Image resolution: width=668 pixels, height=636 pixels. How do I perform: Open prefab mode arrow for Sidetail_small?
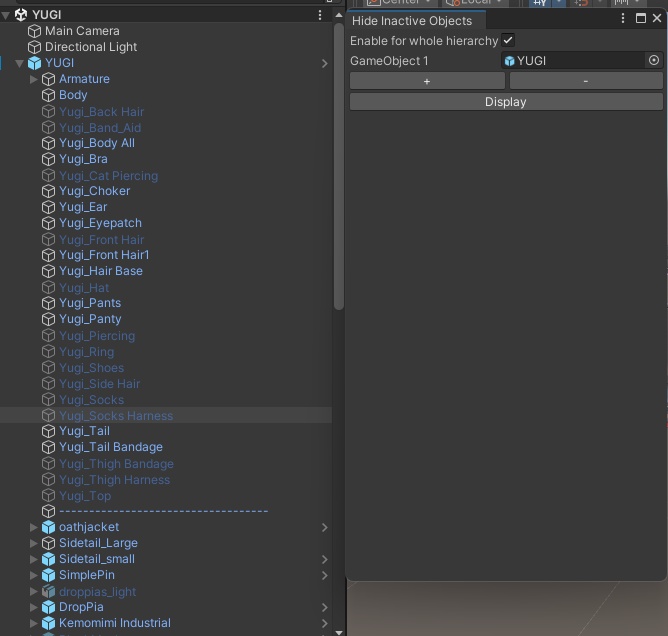click(x=325, y=559)
